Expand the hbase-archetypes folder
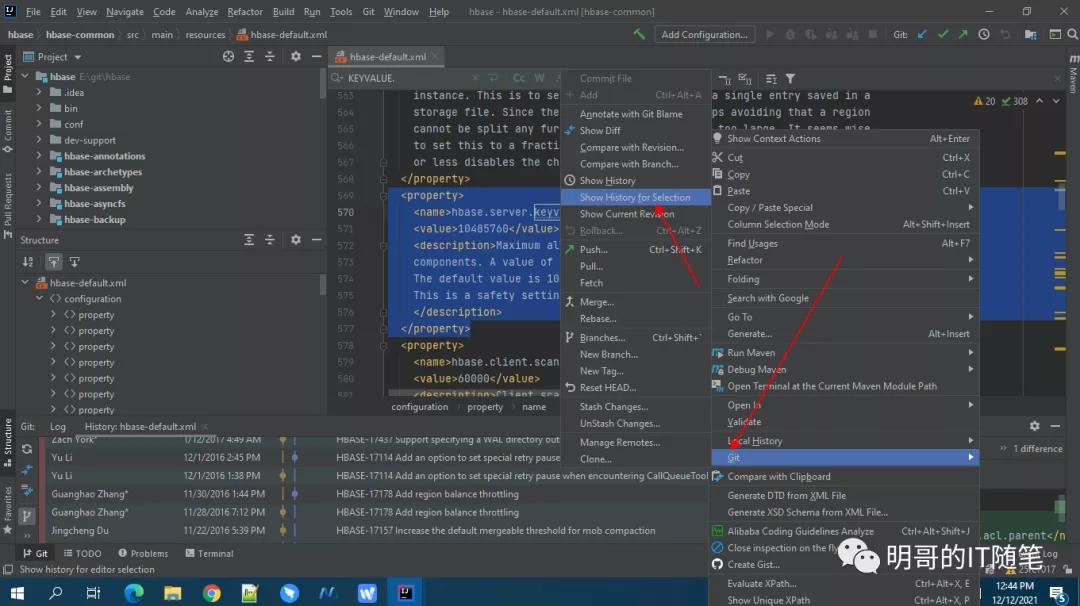Image resolution: width=1080 pixels, height=606 pixels. [x=39, y=171]
